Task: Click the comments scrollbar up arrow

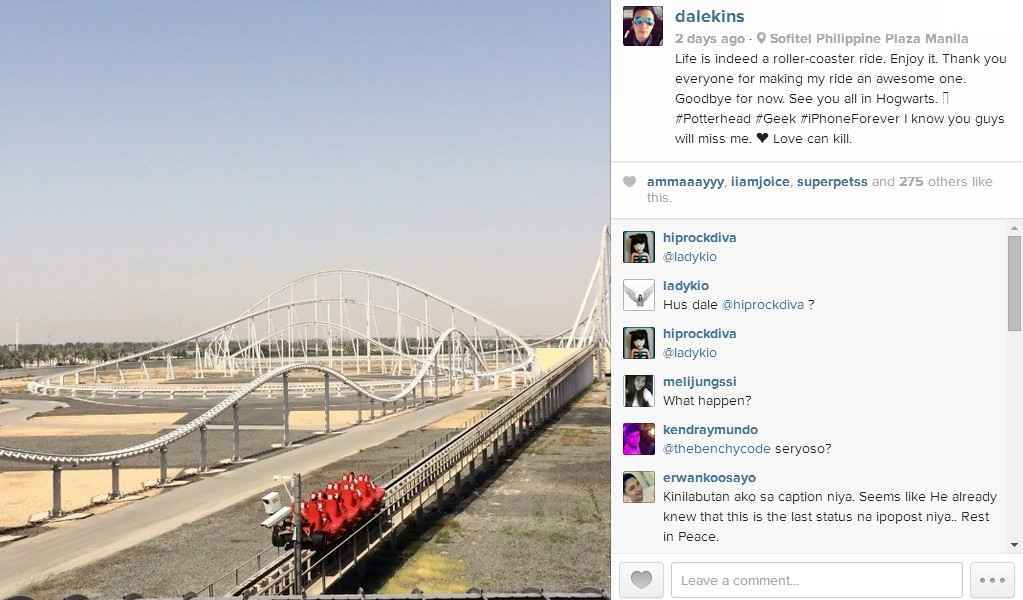Action: pos(1014,228)
